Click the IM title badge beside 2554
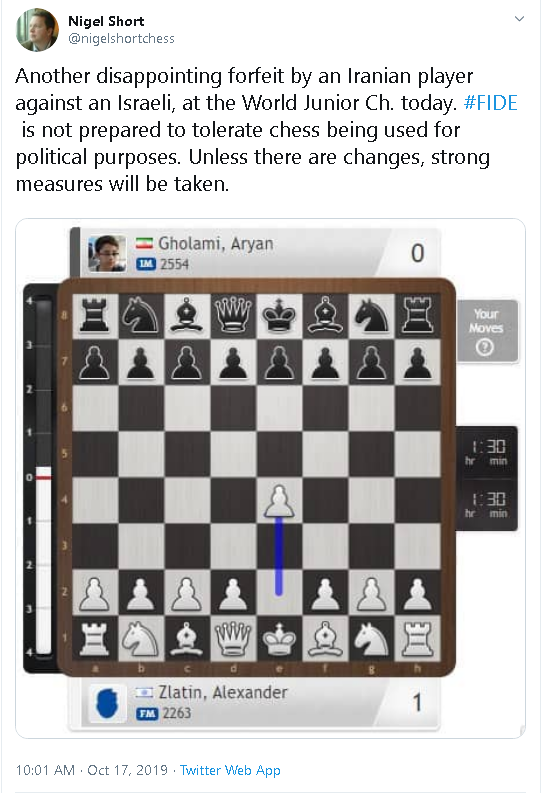 click(146, 264)
